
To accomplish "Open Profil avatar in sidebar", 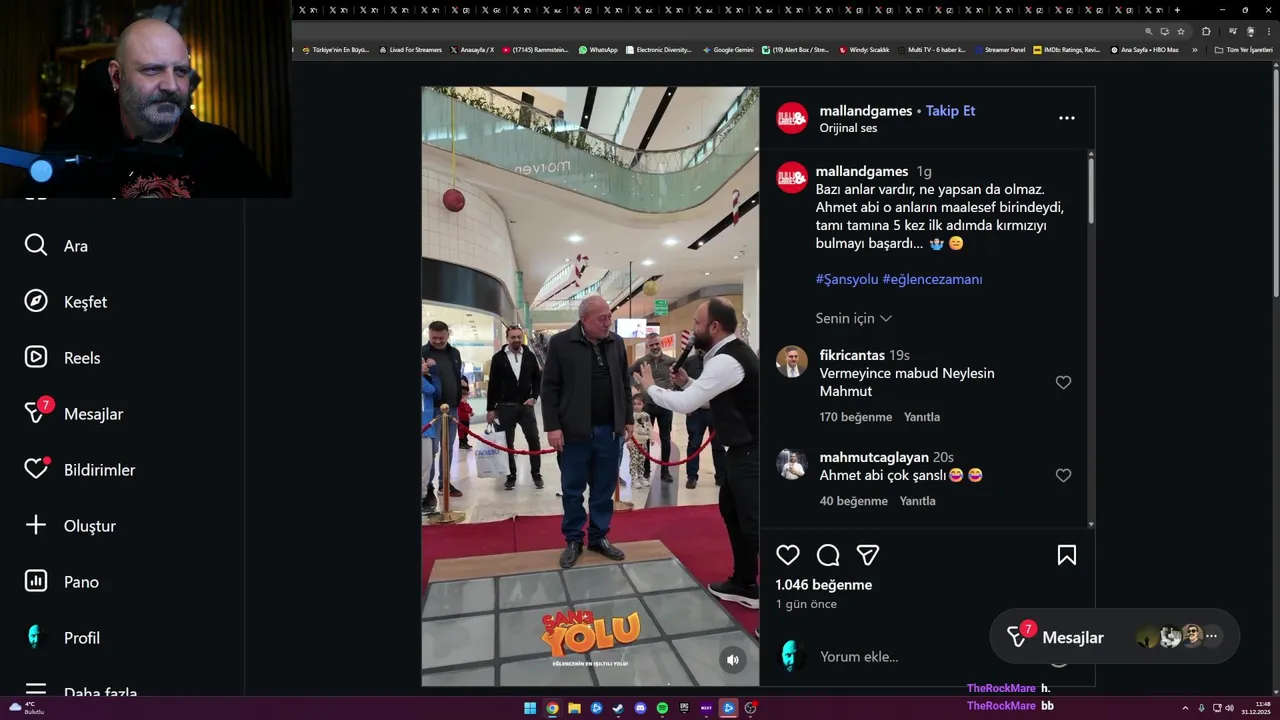I will (x=36, y=637).
